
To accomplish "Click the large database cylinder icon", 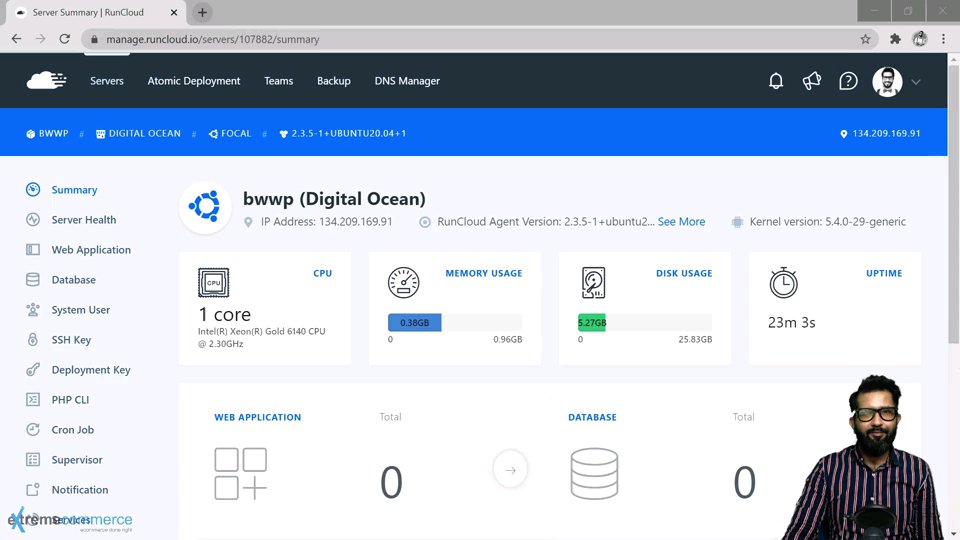I will pos(594,473).
